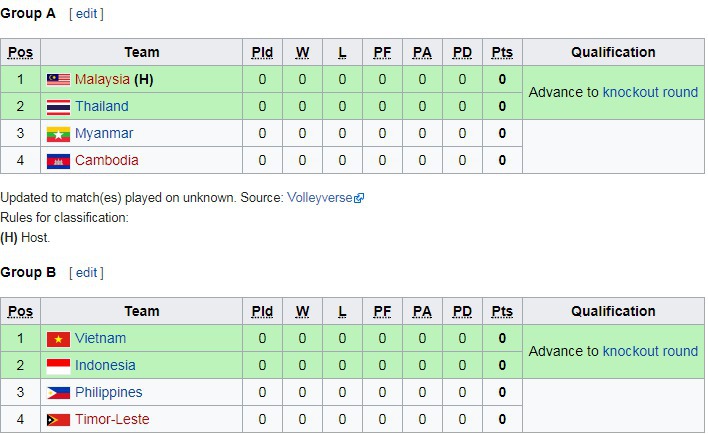Click the Myanmar flag icon
Image resolution: width=708 pixels, height=434 pixels.
tap(58, 134)
